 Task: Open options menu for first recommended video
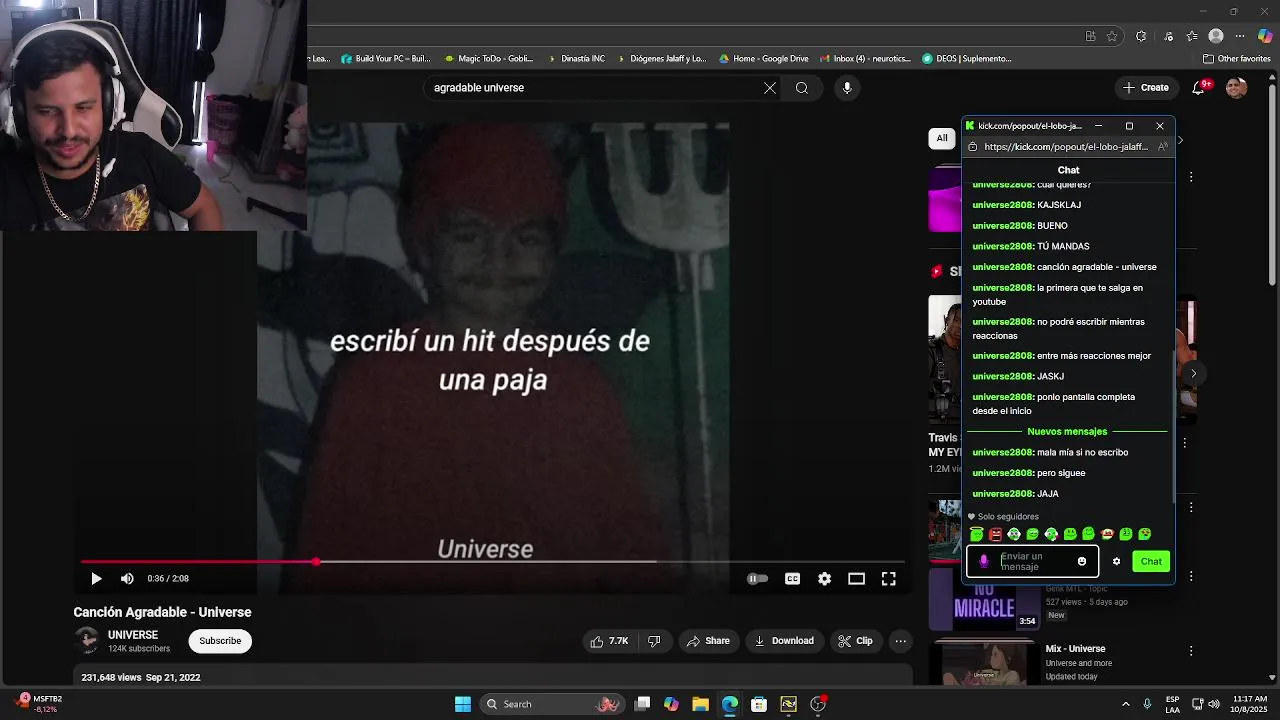coord(1191,177)
